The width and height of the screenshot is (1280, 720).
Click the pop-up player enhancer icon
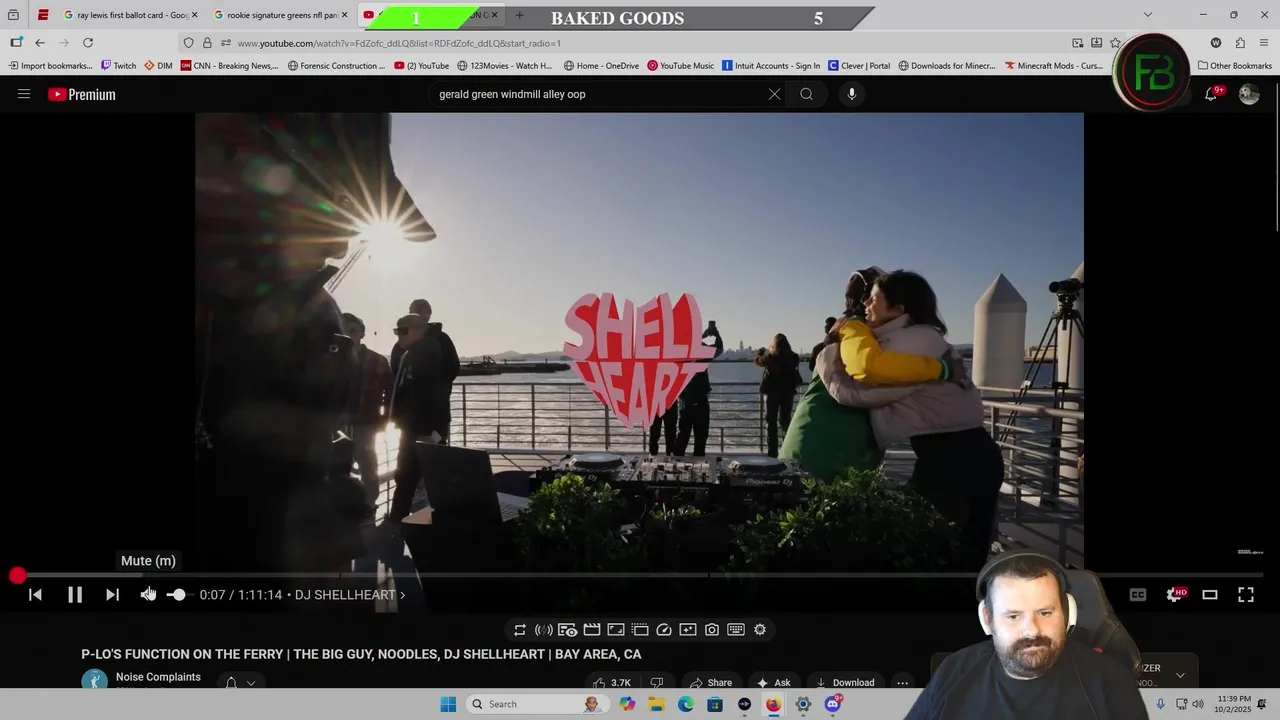click(x=640, y=630)
